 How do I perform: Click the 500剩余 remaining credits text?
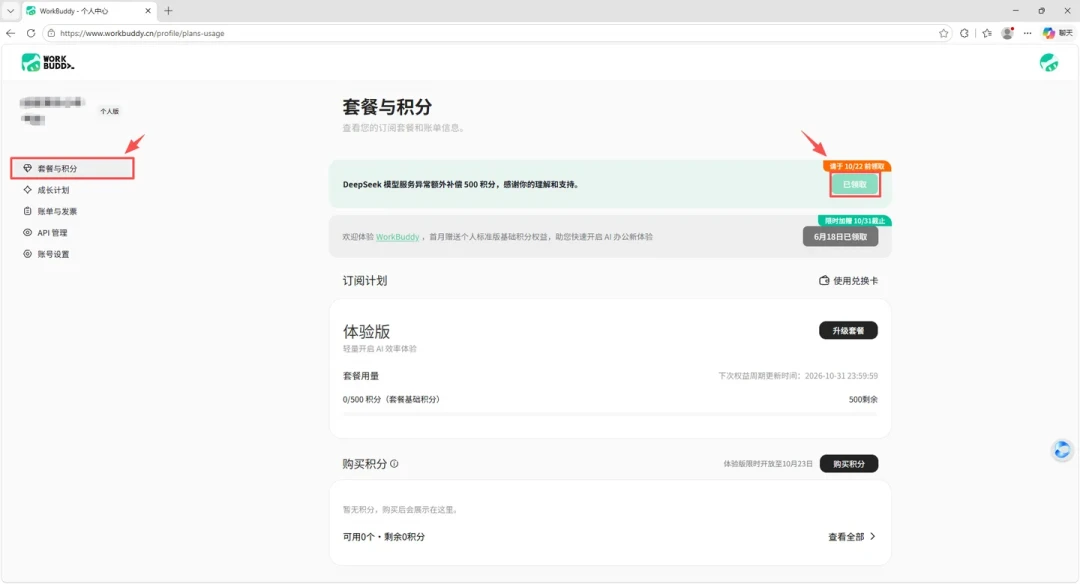pos(863,399)
